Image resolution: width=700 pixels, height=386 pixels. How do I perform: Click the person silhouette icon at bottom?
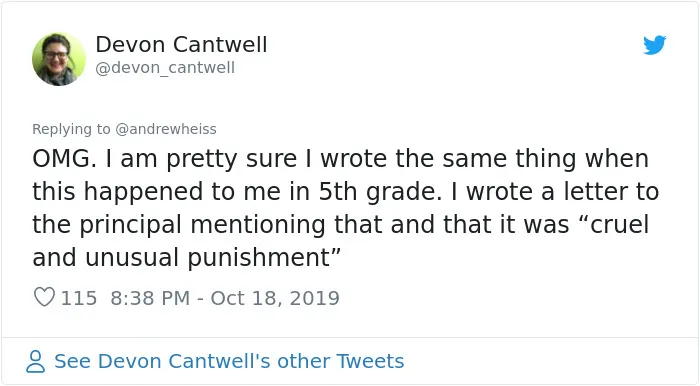[35, 361]
